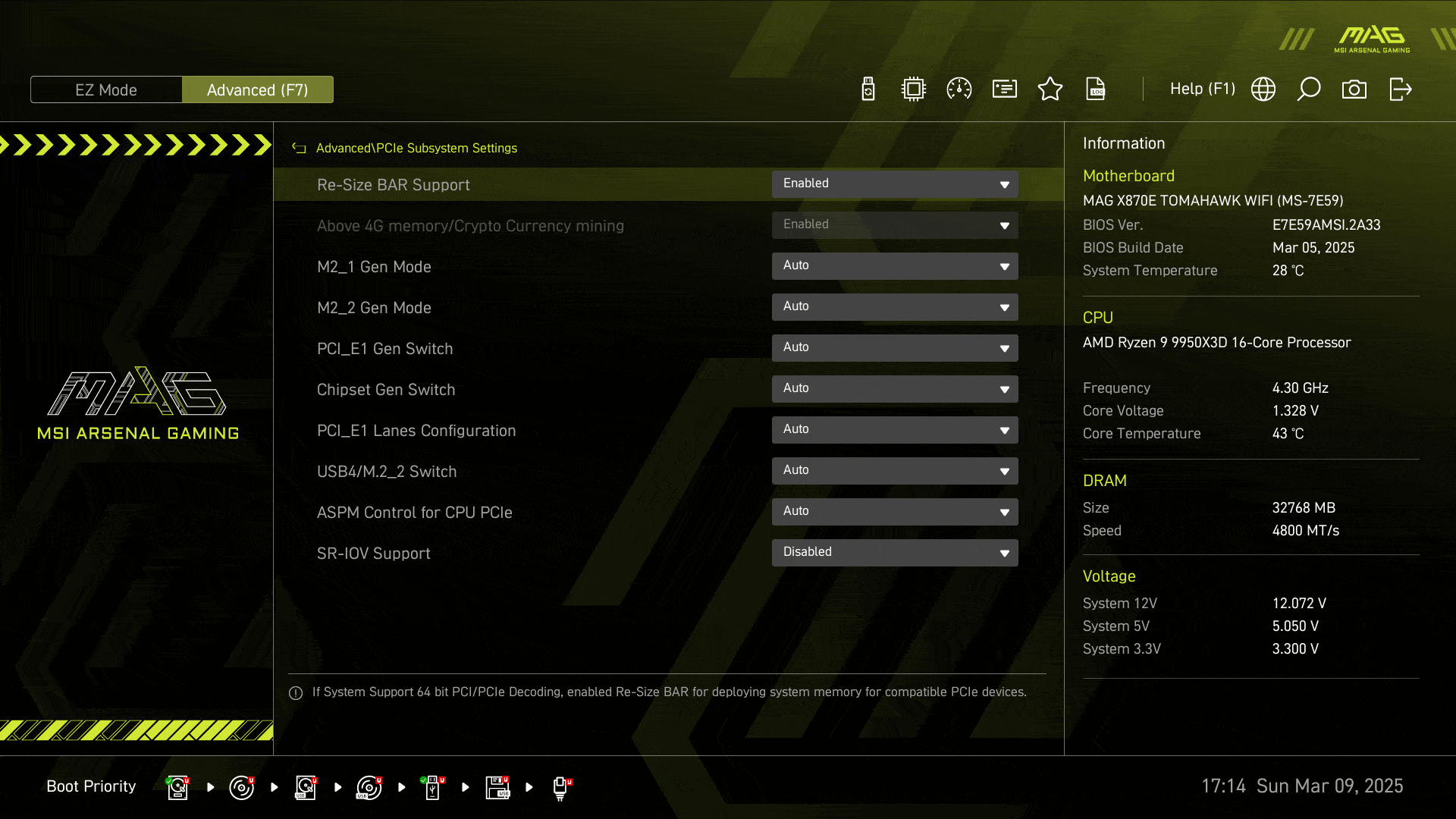This screenshot has width=1456, height=819.
Task: Click the Motherboard heading in Information panel
Action: pyautogui.click(x=1128, y=176)
